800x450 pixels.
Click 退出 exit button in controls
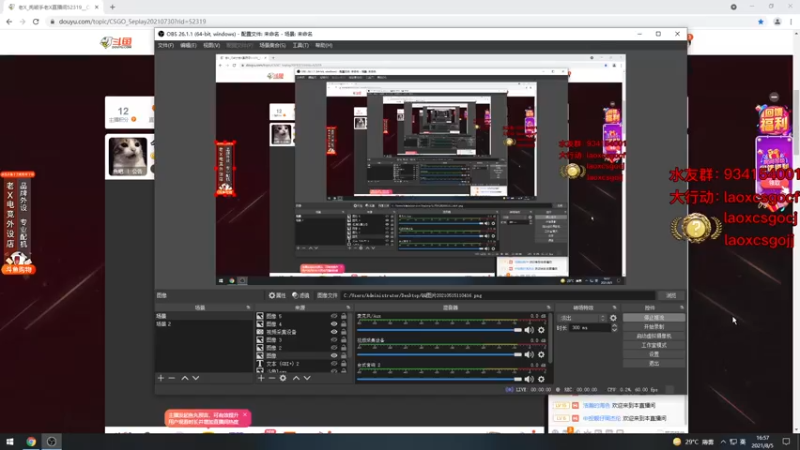tap(654, 363)
